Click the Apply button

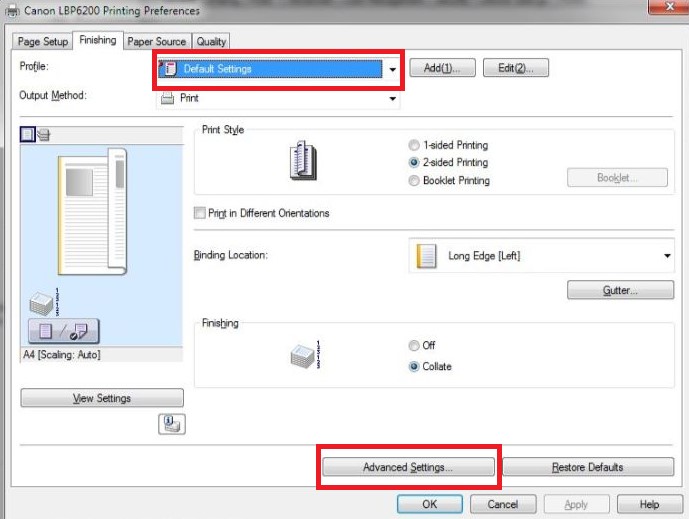(576, 504)
